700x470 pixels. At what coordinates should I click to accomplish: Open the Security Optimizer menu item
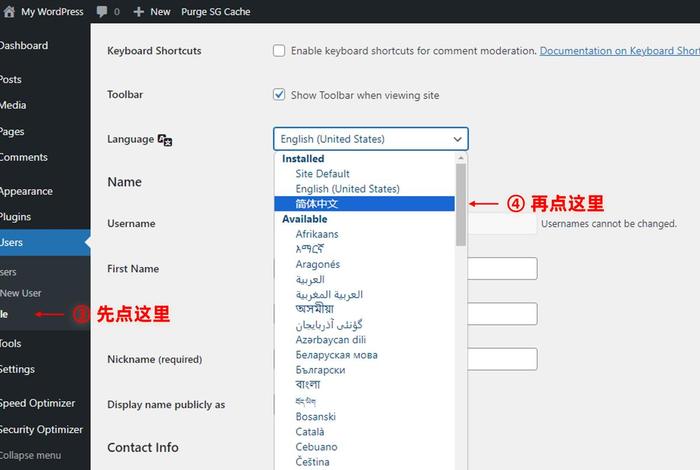40,429
